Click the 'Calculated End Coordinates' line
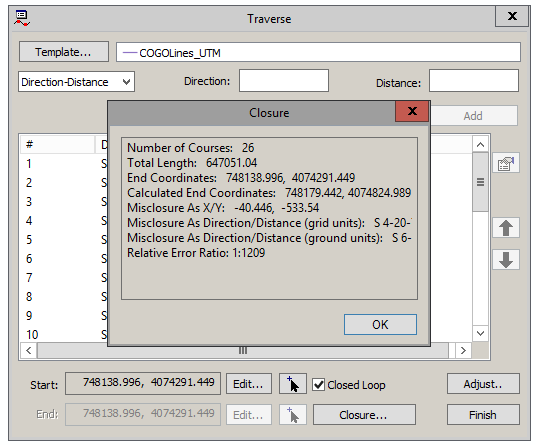 [269, 193]
